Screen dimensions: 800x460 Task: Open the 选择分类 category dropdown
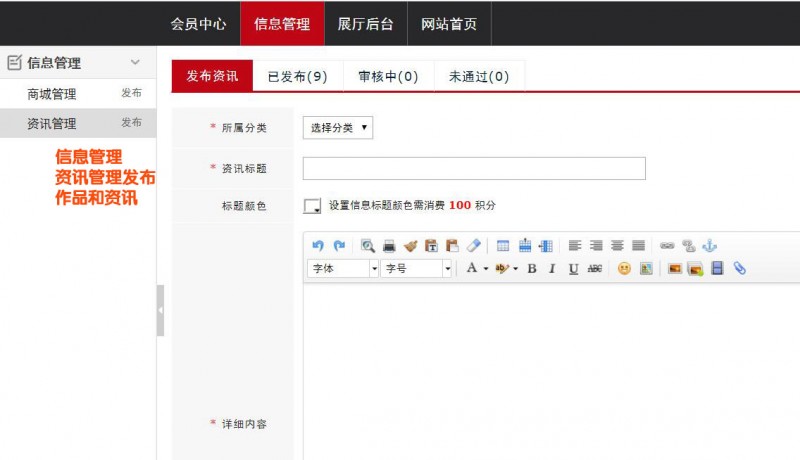pos(338,128)
